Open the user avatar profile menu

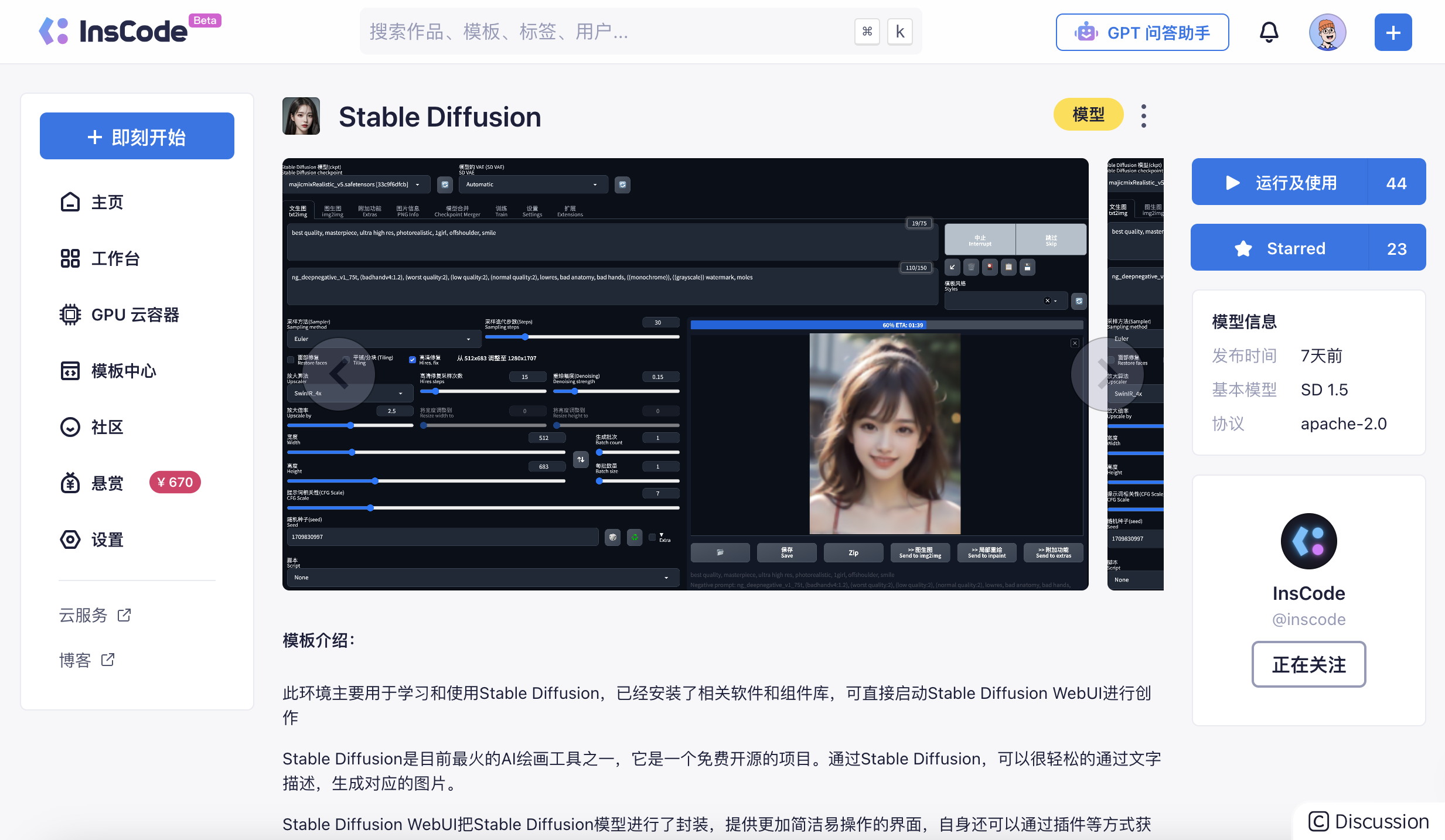tap(1327, 32)
